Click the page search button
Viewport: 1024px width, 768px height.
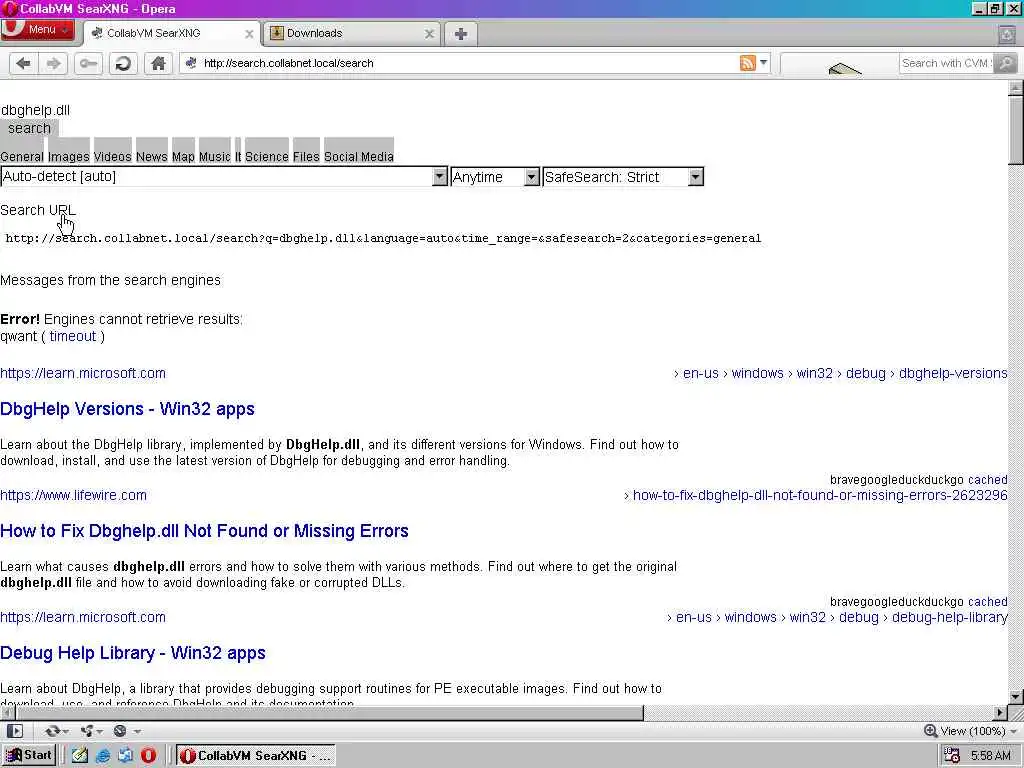[x=29, y=128]
